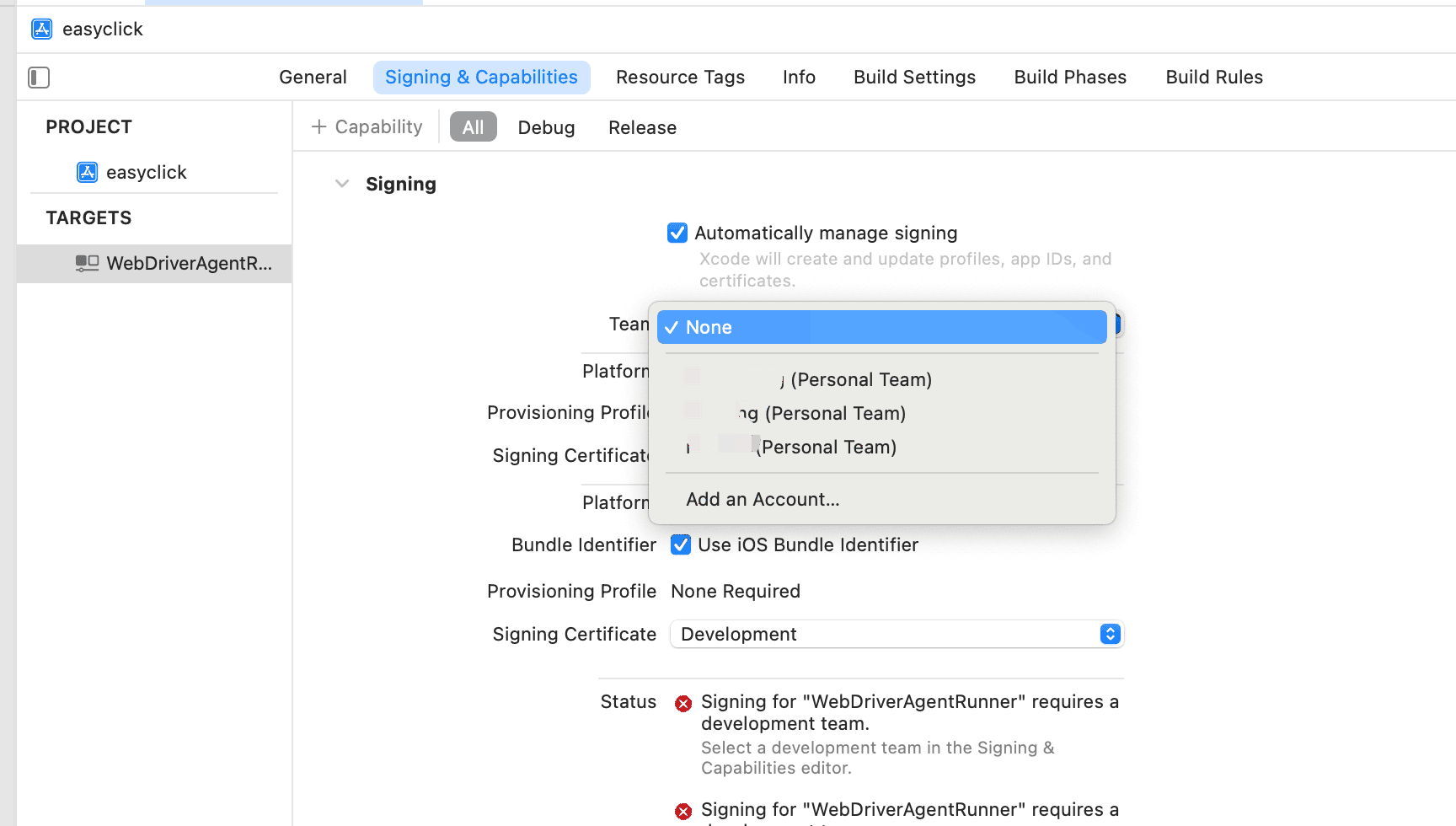
Task: Switch to Resource Tags tab
Action: [680, 78]
